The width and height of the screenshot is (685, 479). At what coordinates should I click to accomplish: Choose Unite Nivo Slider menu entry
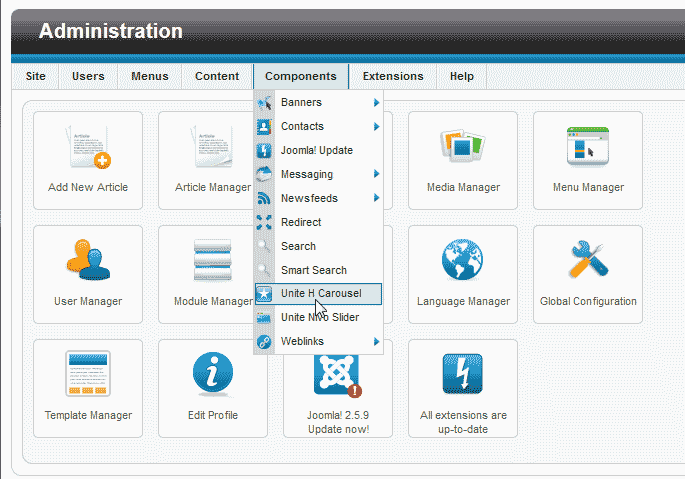coord(319,317)
